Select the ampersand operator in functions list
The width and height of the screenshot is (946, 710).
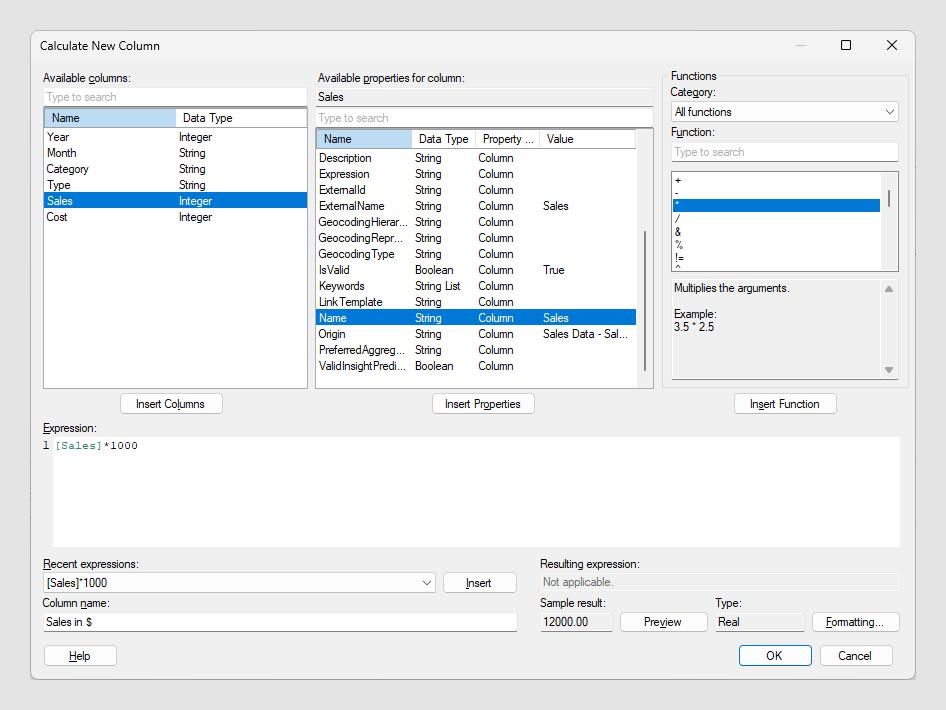pyautogui.click(x=776, y=232)
